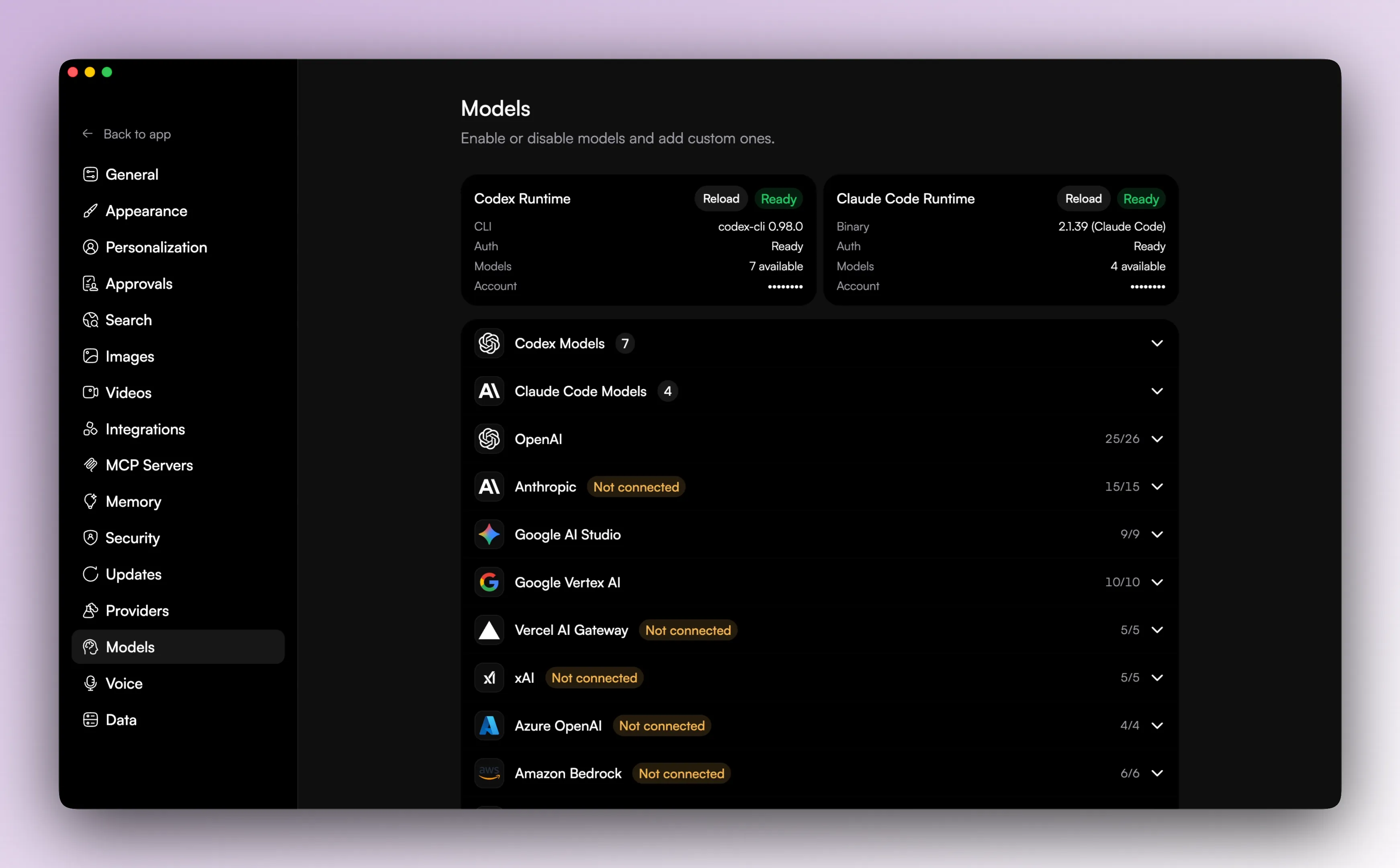This screenshot has width=1400, height=868.
Task: Click the OpenAI provider logo
Action: pyautogui.click(x=489, y=438)
